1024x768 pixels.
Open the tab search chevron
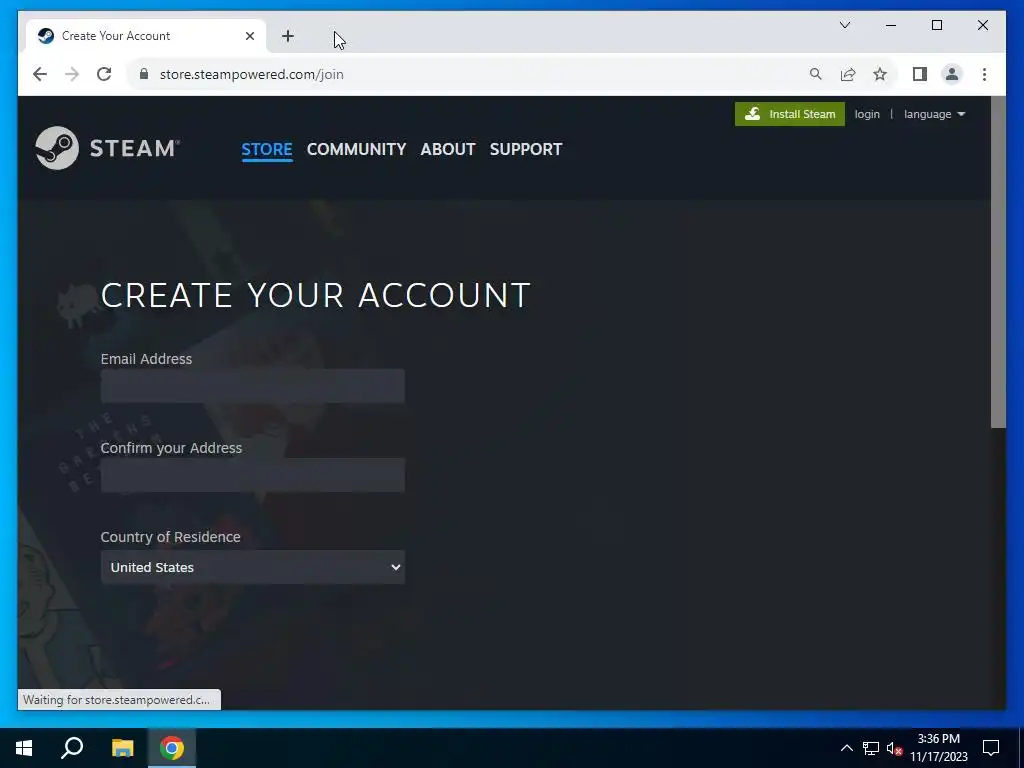tap(844, 25)
